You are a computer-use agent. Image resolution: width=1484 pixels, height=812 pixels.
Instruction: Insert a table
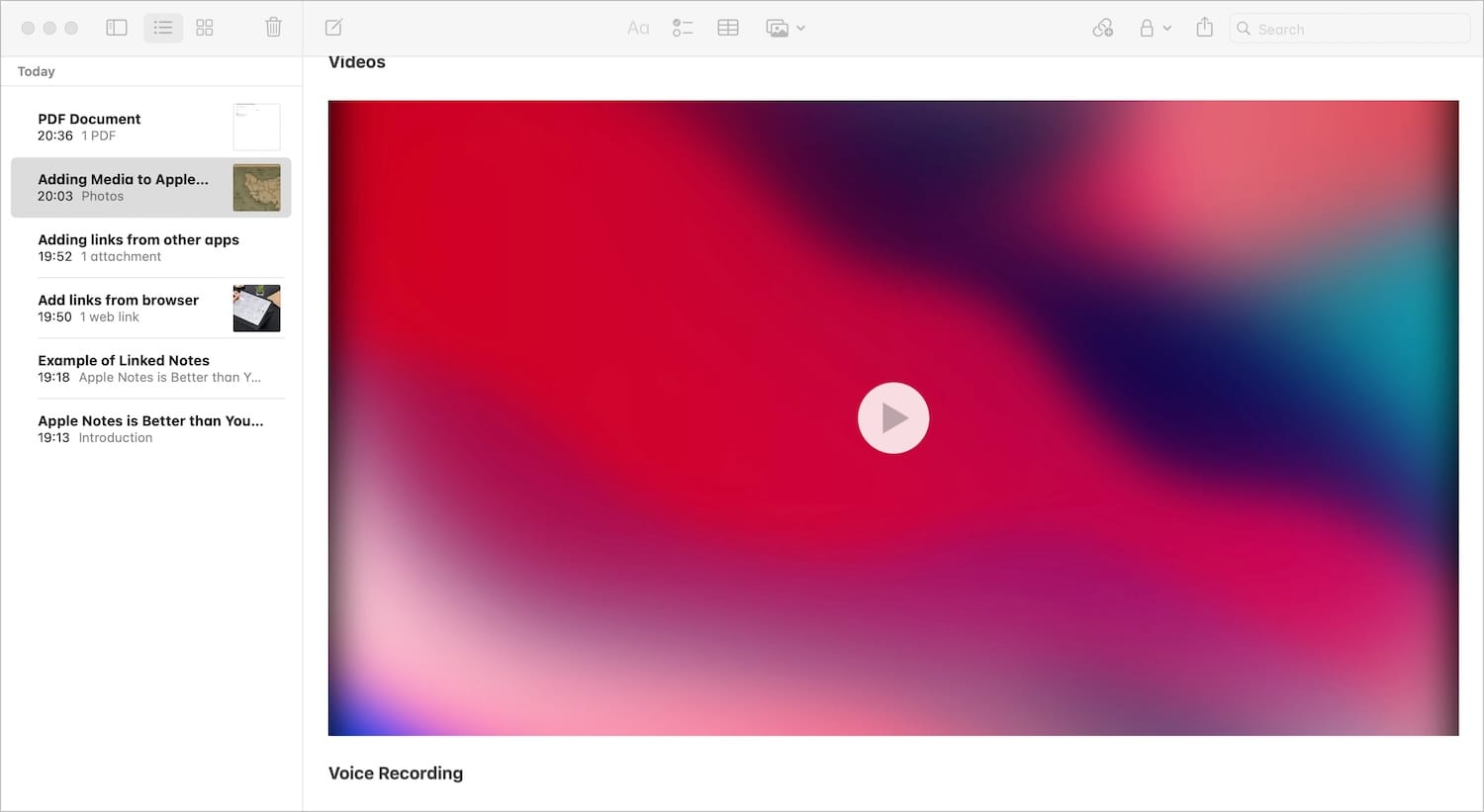[728, 28]
